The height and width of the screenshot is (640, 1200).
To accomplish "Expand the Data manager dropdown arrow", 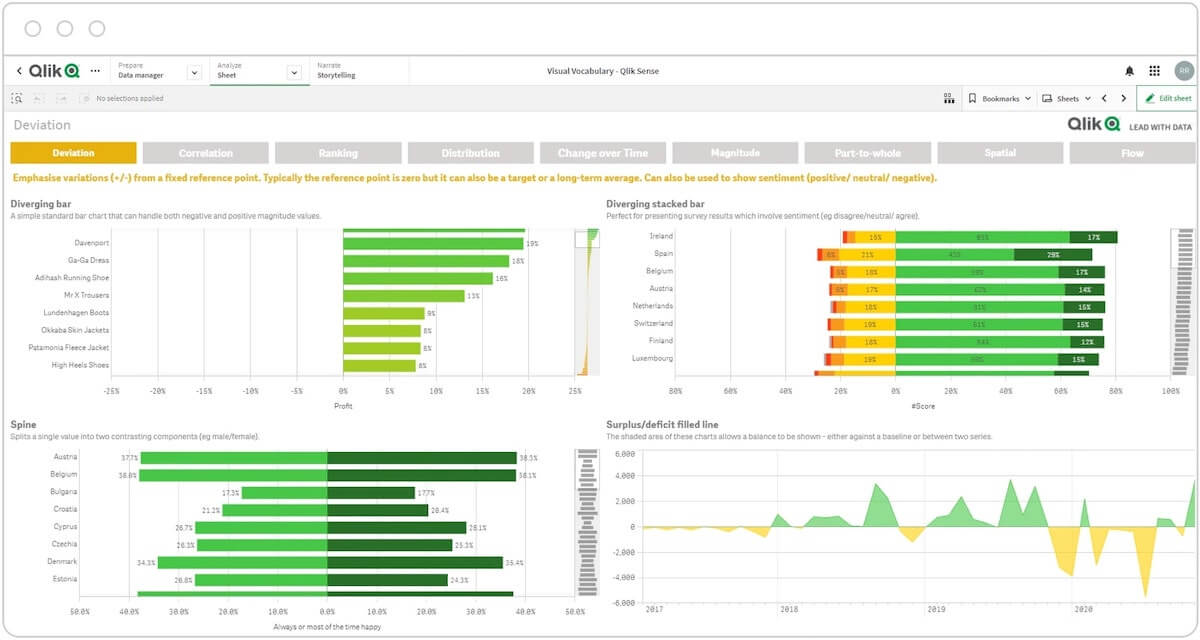I will click(195, 72).
